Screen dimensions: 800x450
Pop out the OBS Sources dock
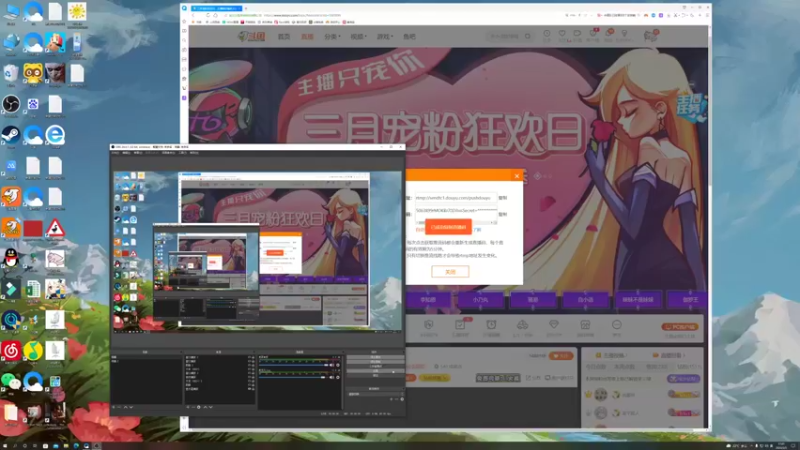(254, 352)
